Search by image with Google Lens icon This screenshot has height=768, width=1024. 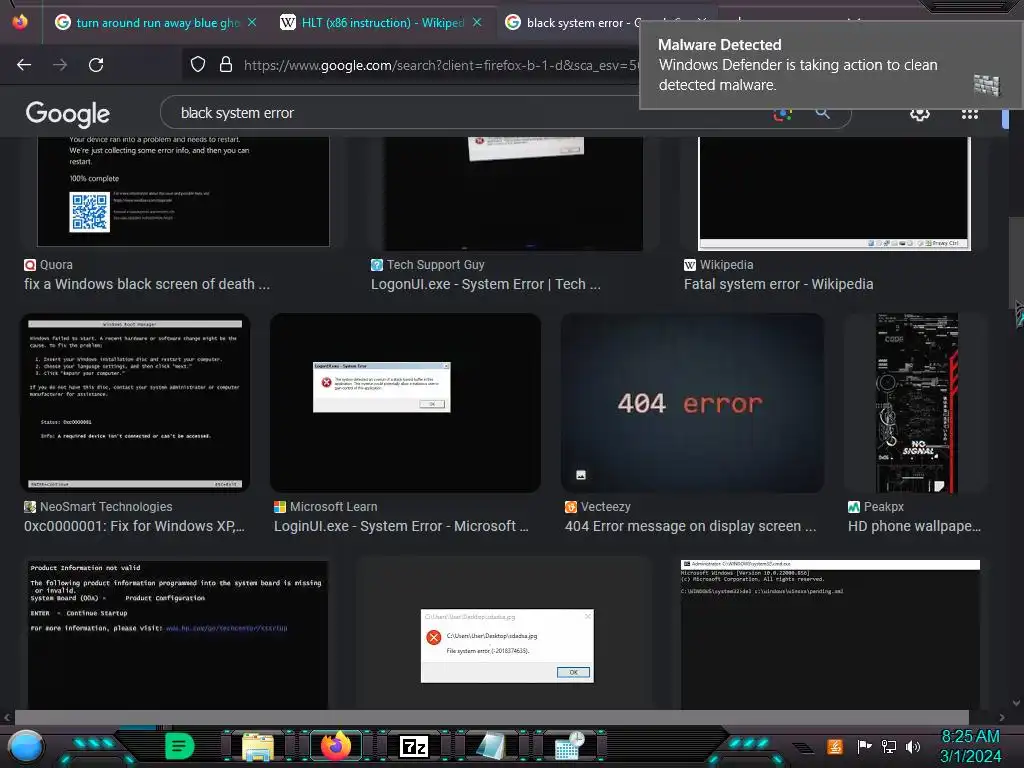[x=782, y=114]
